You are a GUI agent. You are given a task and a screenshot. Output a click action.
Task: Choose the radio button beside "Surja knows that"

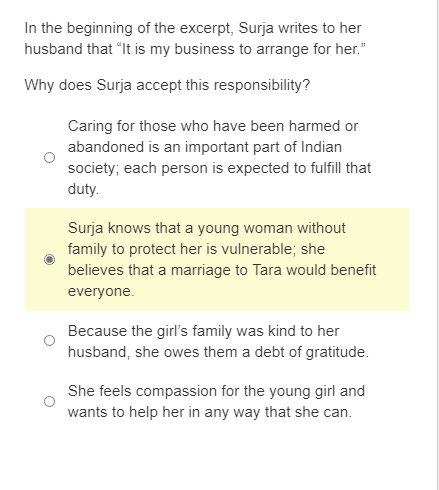click(49, 259)
